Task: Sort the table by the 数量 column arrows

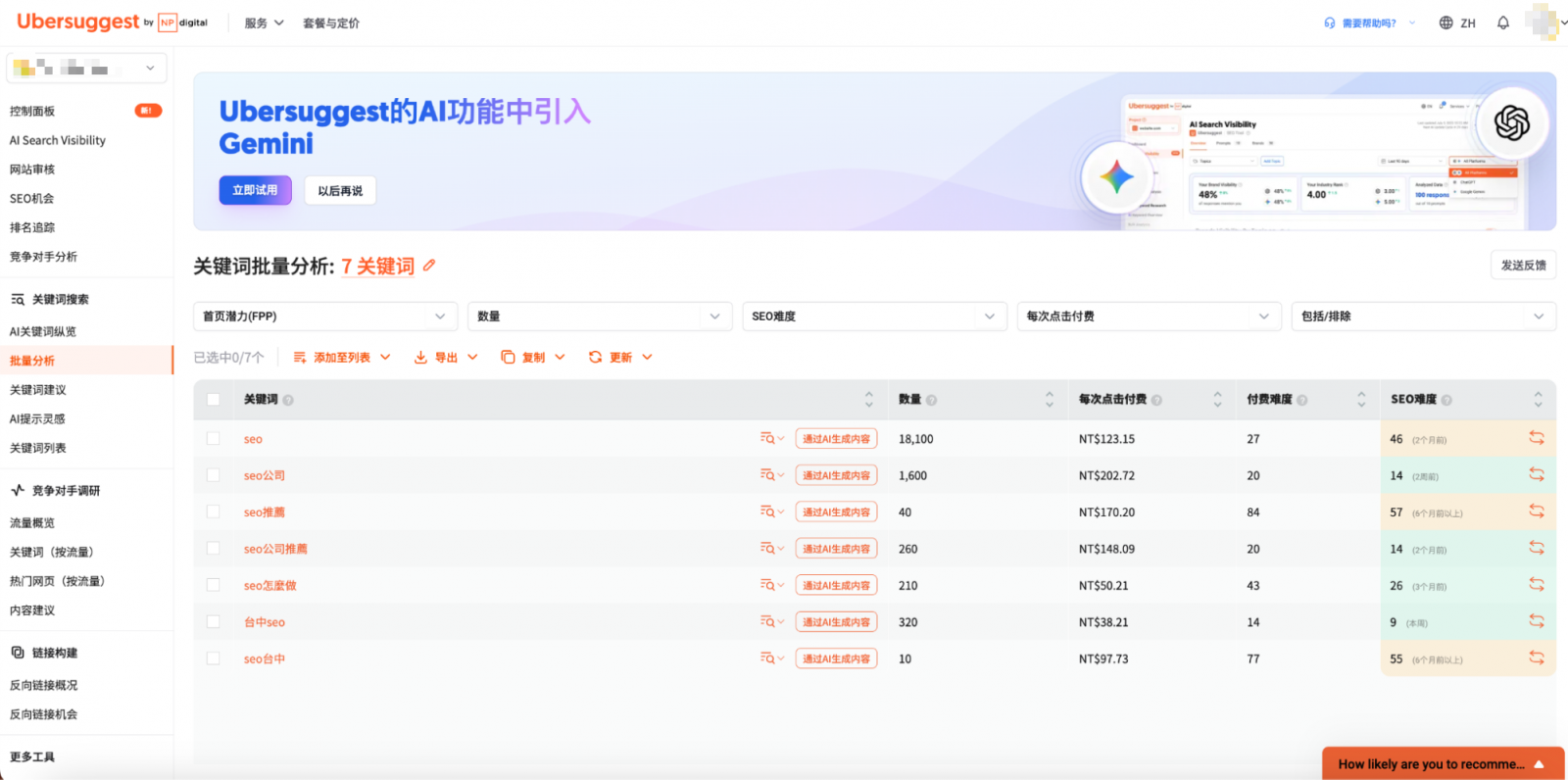Action: (x=1050, y=400)
